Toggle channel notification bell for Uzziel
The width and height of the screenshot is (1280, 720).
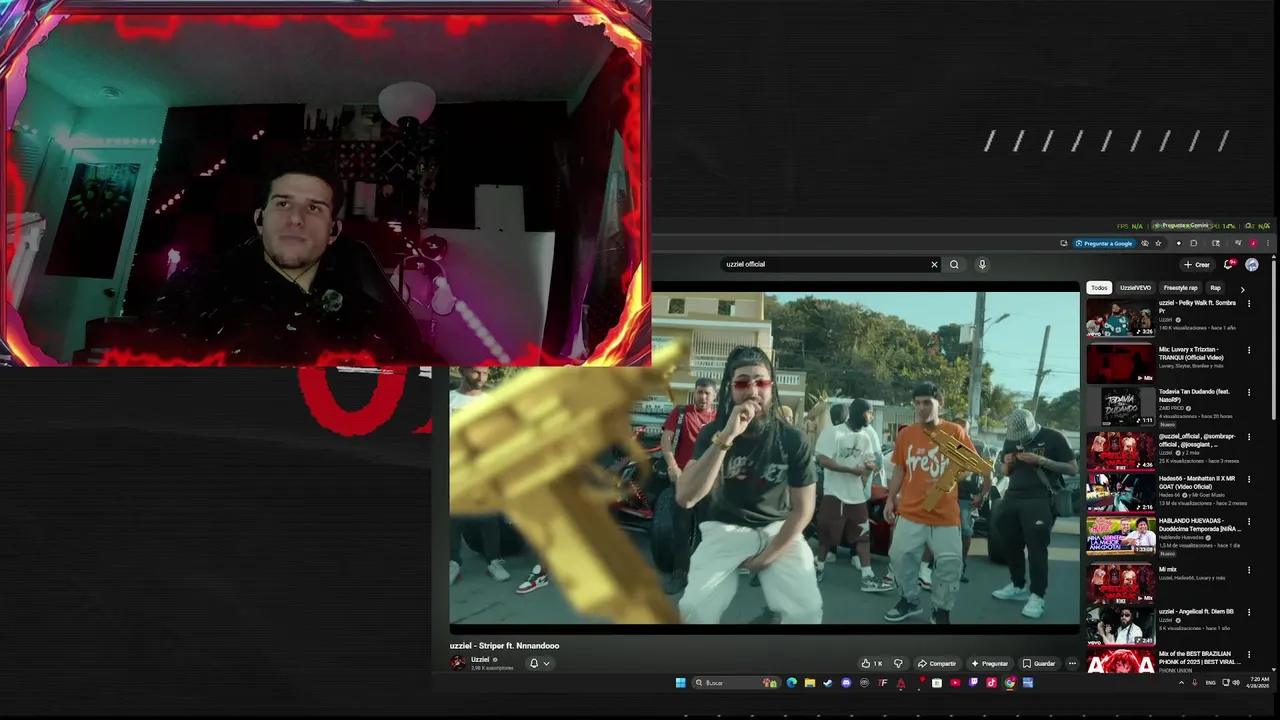(539, 663)
